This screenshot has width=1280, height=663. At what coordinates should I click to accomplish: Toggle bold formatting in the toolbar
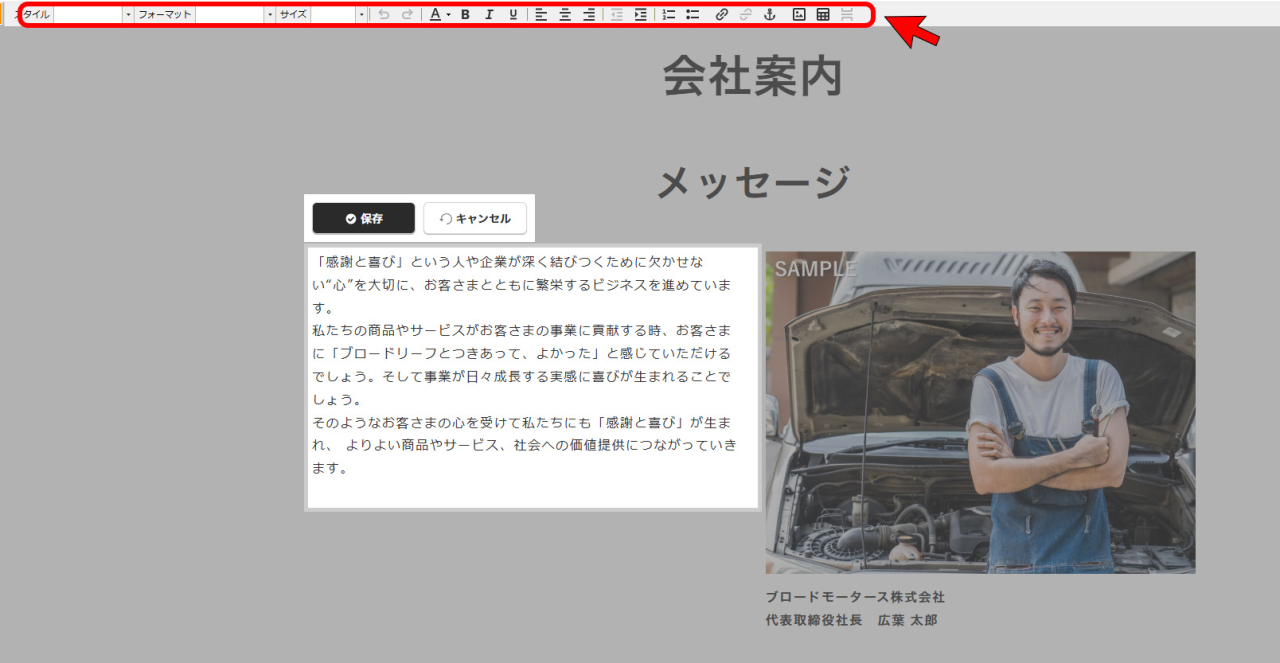coord(465,15)
